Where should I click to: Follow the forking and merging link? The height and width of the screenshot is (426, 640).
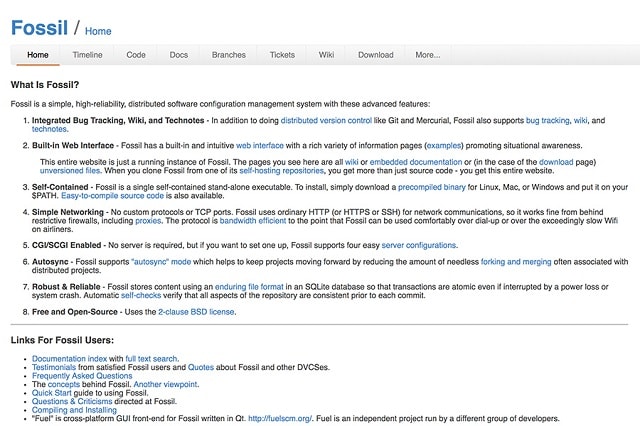(516, 262)
